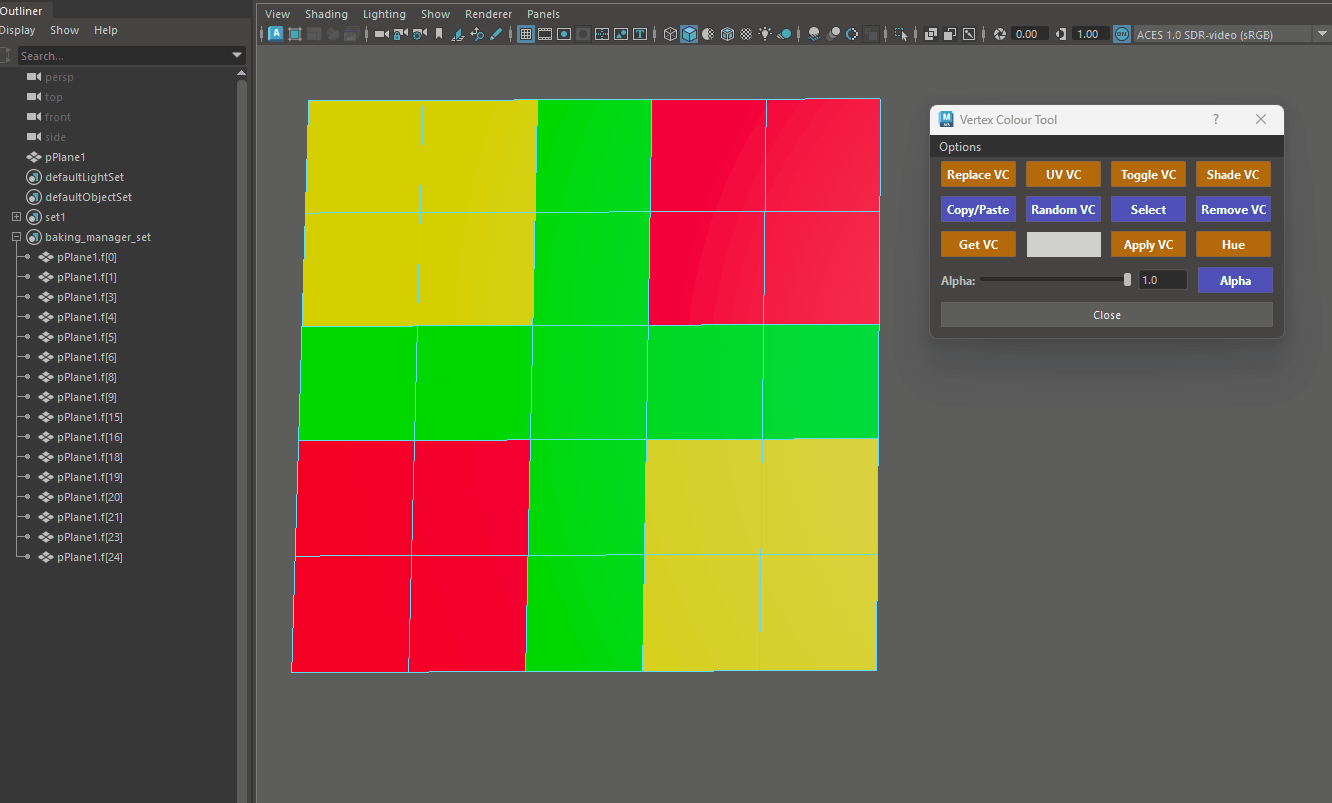The width and height of the screenshot is (1332, 803).
Task: Toggle the viewport grid icon
Action: 525,34
